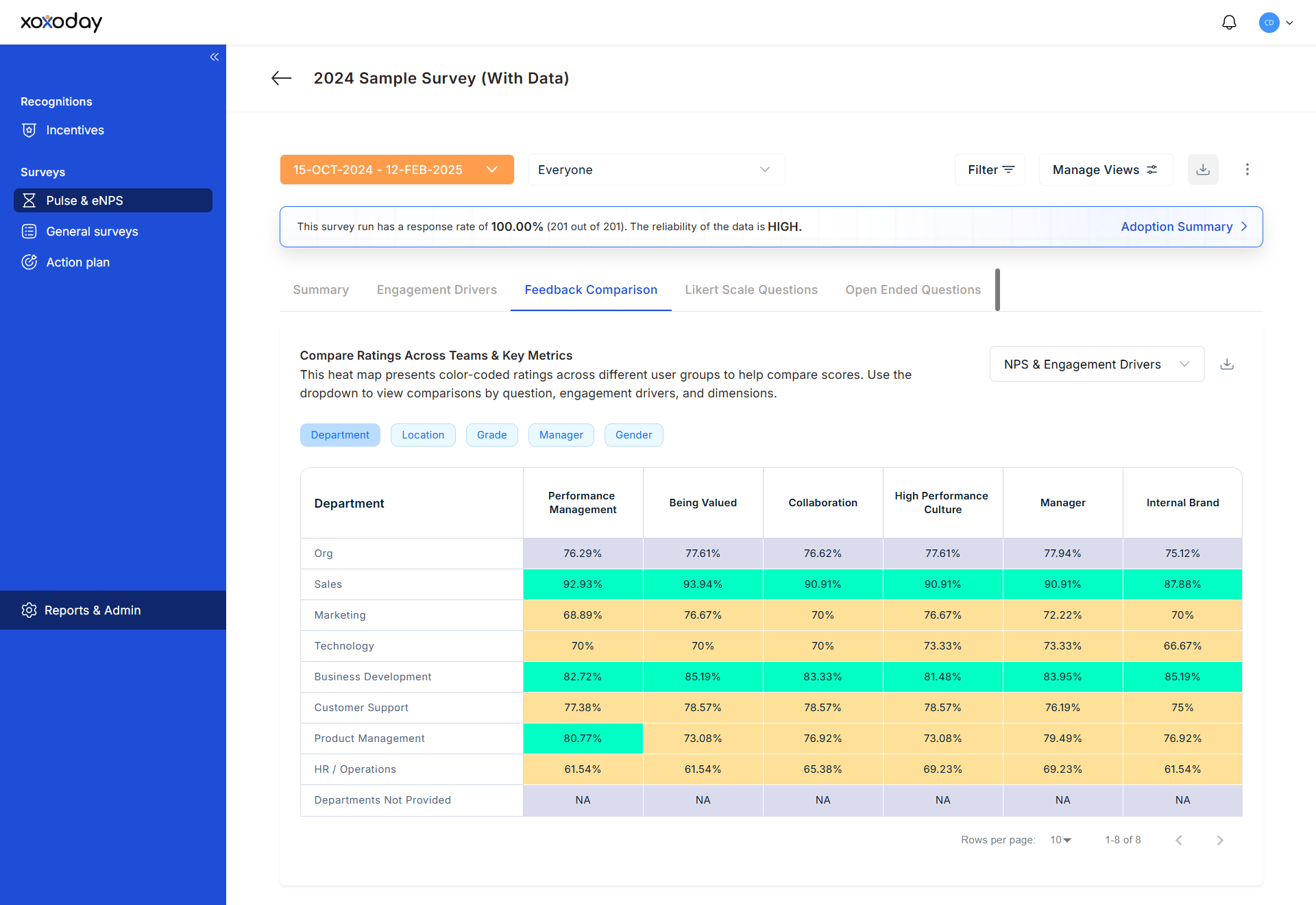Download the heat map table
The image size is (1316, 905).
[x=1227, y=364]
